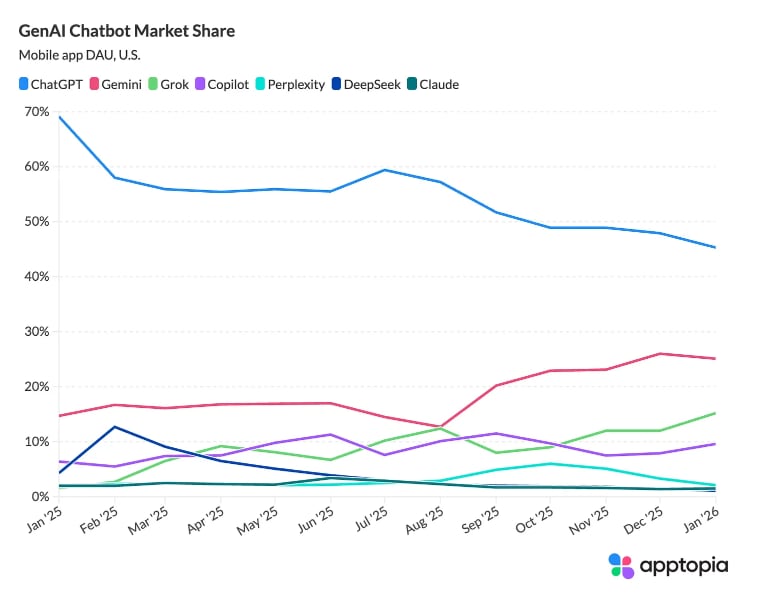Click the Grok green legend swatch
This screenshot has height=593, width=759.
(153, 84)
